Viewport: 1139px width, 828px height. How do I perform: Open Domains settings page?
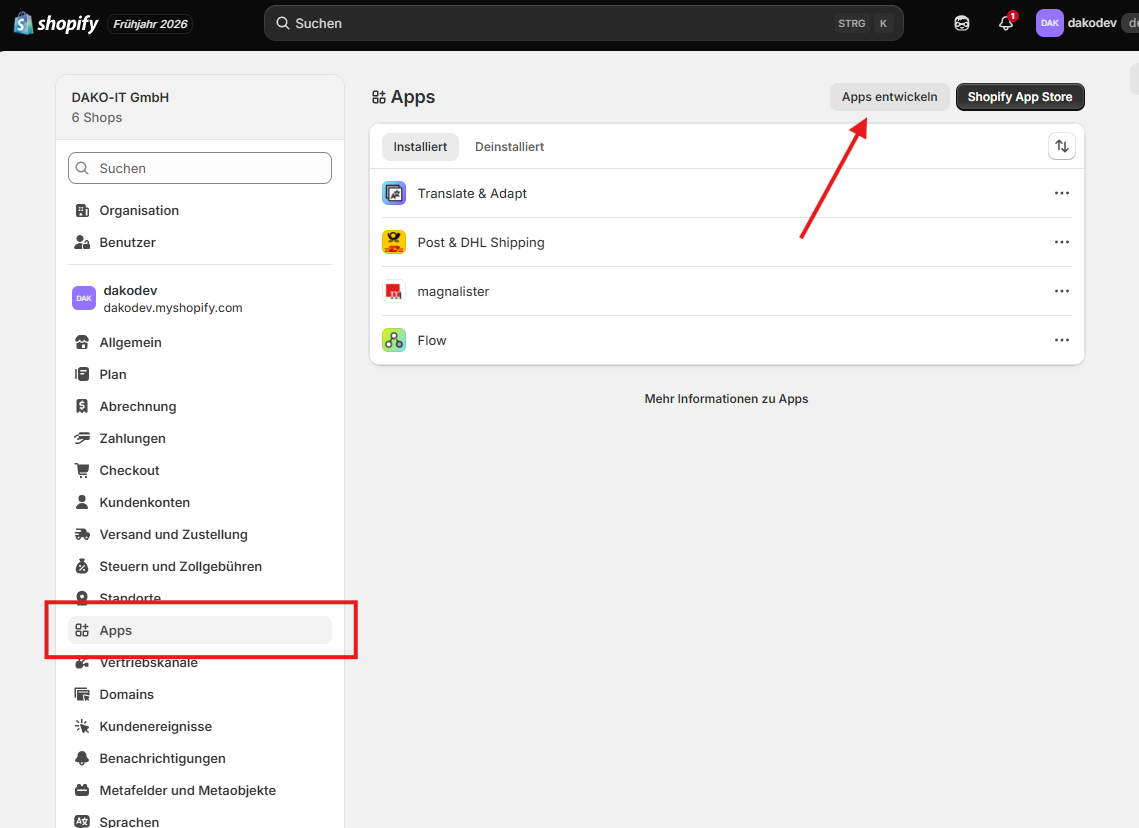(200, 694)
